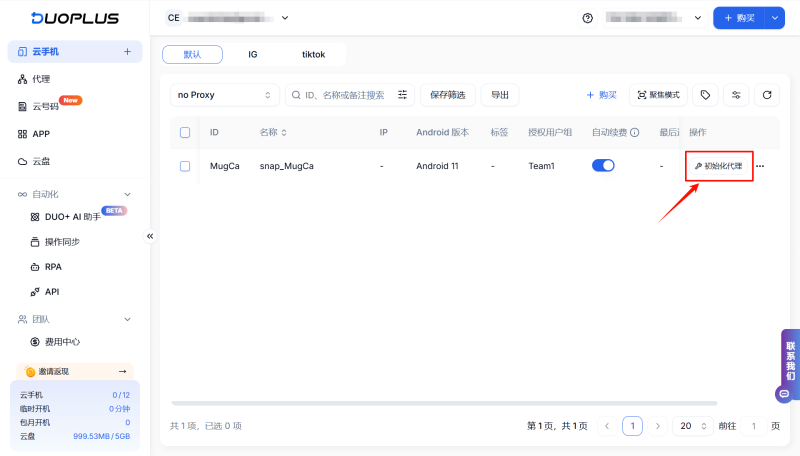Image resolution: width=800 pixels, height=456 pixels.
Task: Collapse the sidebar with double-arrow icon
Action: point(151,236)
